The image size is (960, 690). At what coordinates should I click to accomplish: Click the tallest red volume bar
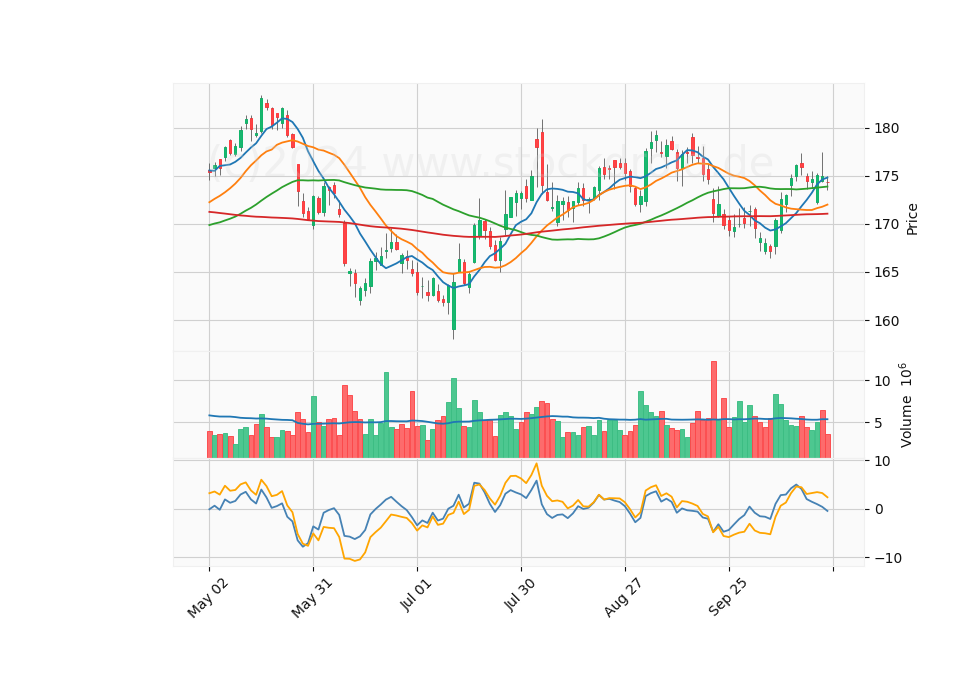(x=714, y=410)
